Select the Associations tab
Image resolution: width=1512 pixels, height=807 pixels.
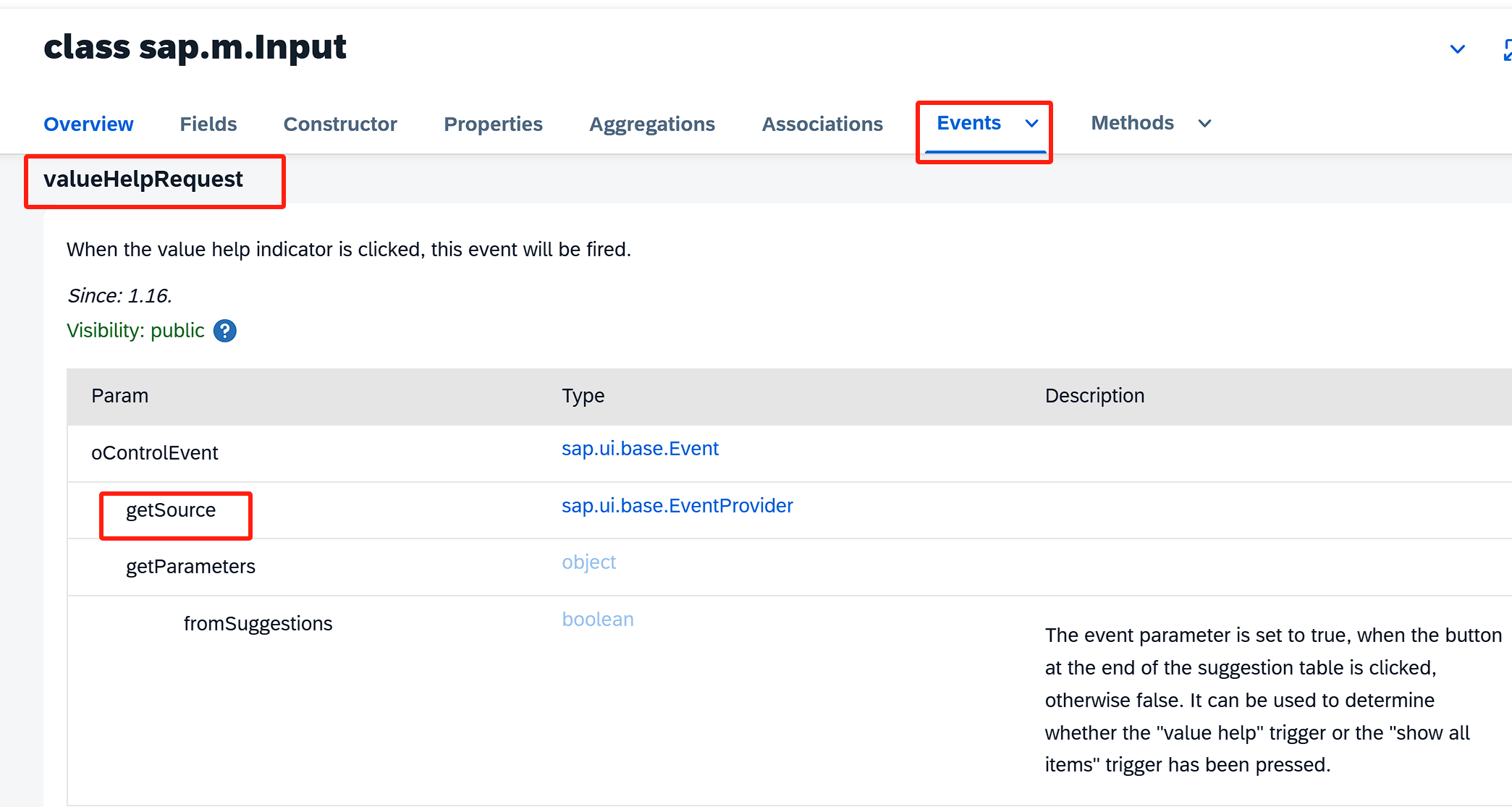(x=822, y=124)
